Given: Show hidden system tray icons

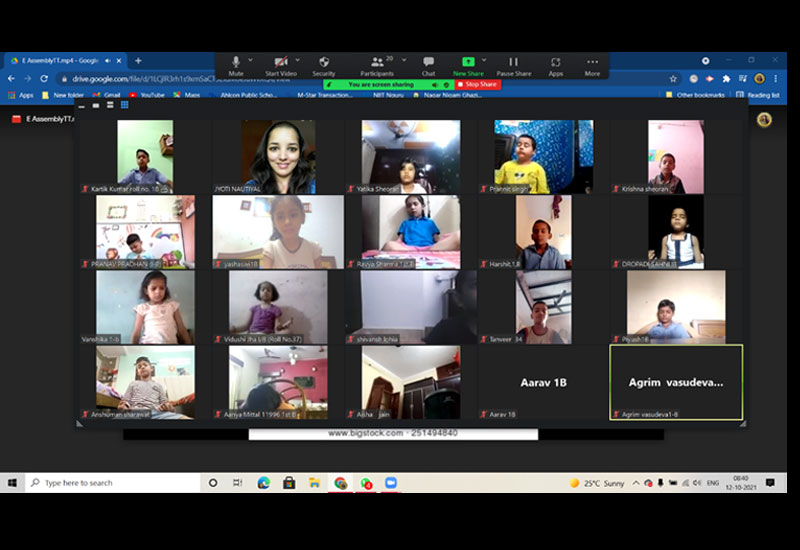Looking at the screenshot, I should click(x=636, y=483).
